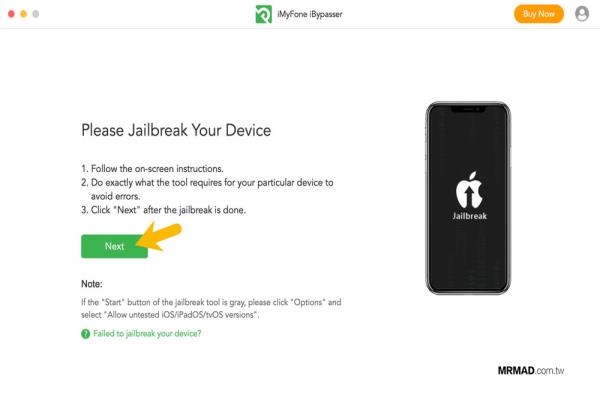
Task: Click the "Note:" label
Action: (x=92, y=284)
